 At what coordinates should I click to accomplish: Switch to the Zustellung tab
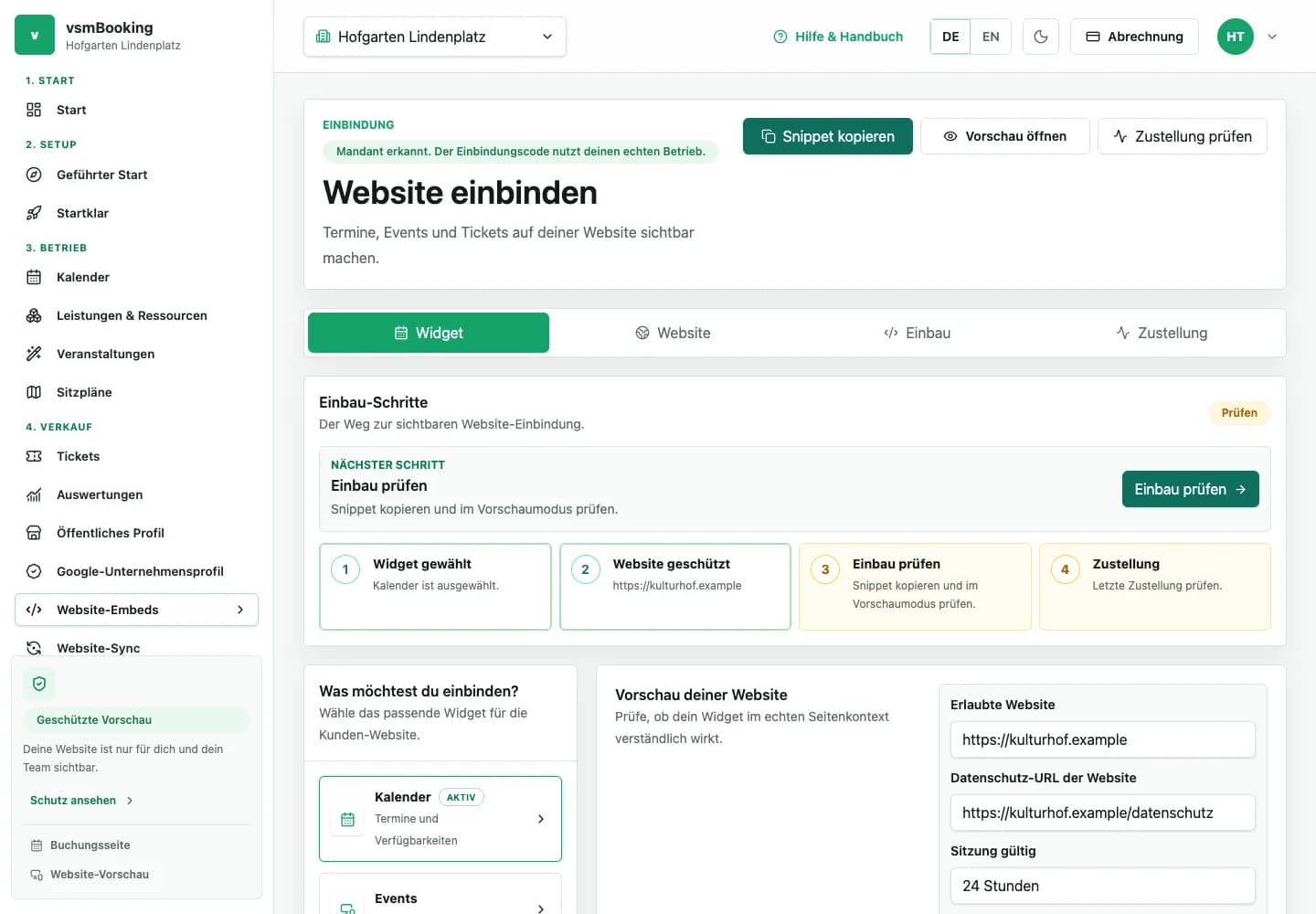click(1162, 333)
